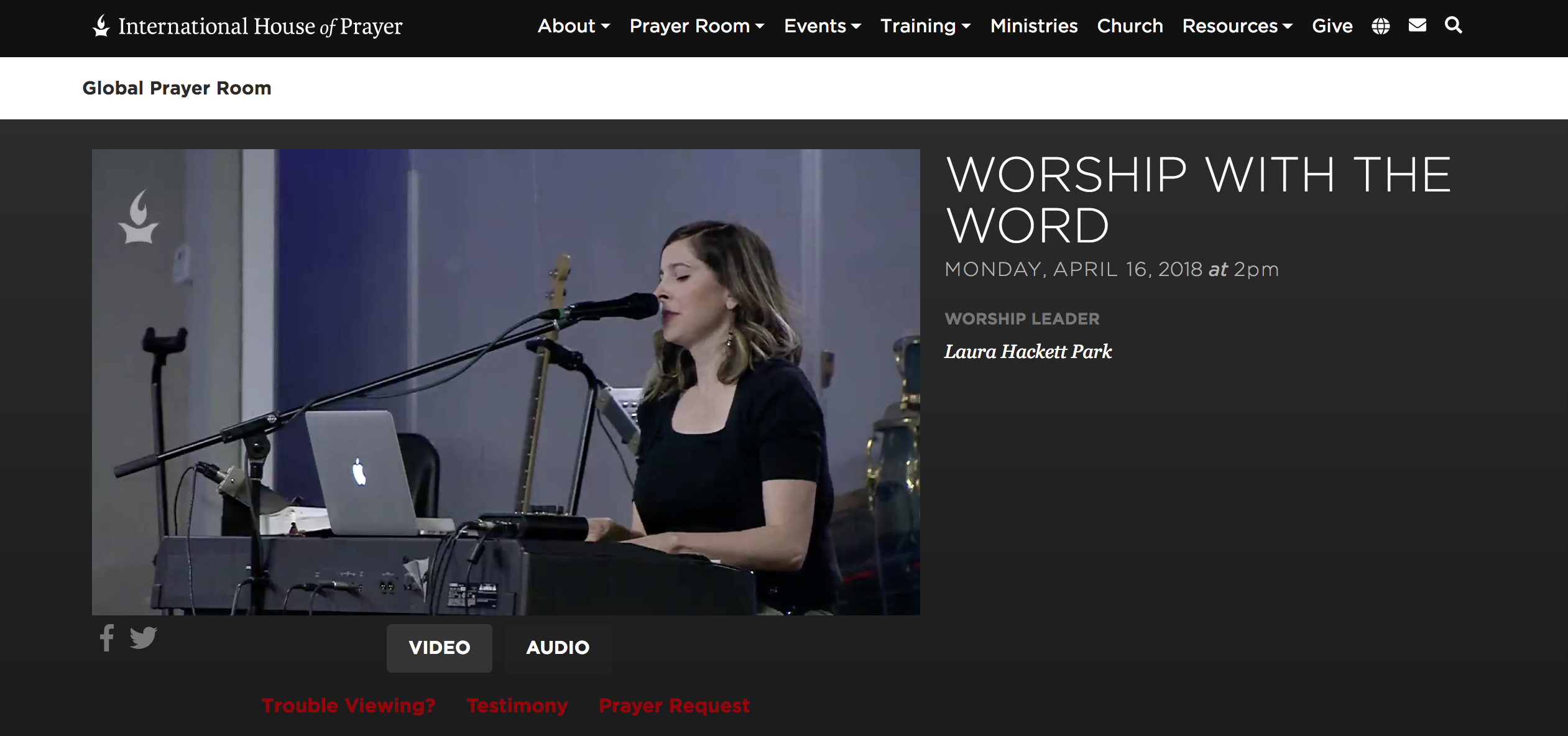The width and height of the screenshot is (1568, 736).
Task: Expand the Resources dropdown menu
Action: point(1237,26)
